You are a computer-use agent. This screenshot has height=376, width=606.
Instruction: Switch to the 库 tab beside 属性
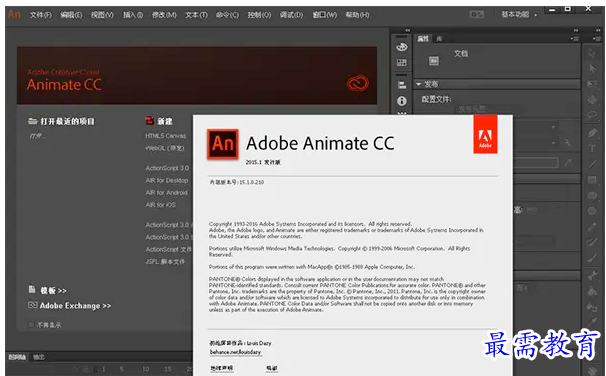439,39
